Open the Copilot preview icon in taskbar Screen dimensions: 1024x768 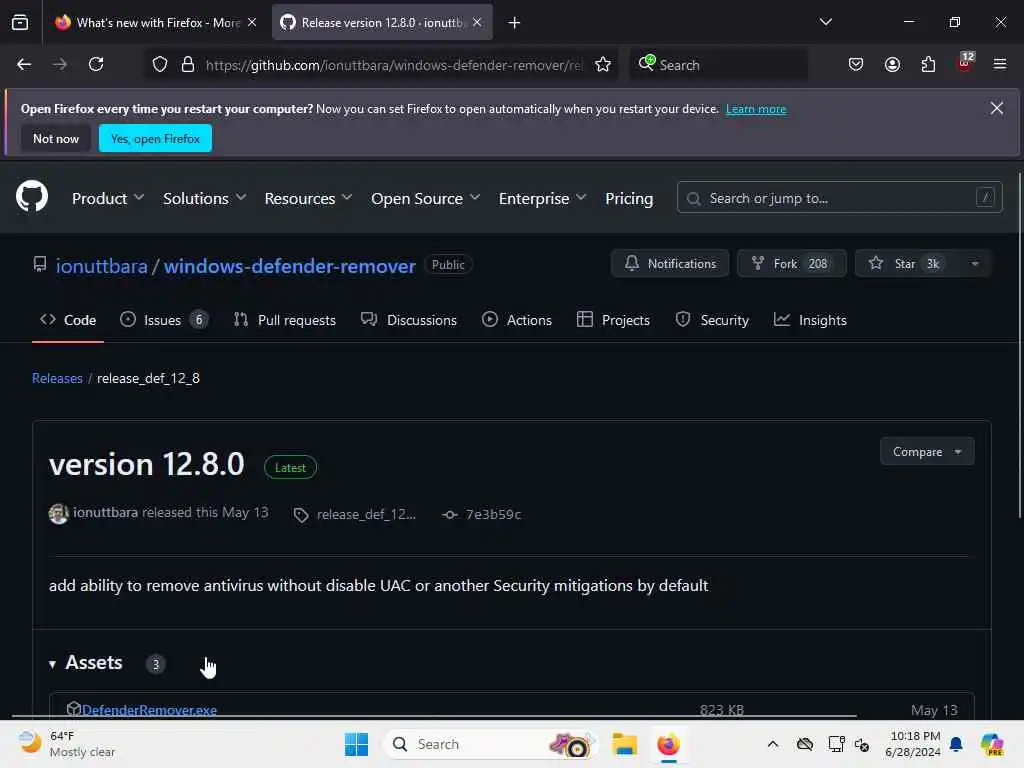click(992, 744)
